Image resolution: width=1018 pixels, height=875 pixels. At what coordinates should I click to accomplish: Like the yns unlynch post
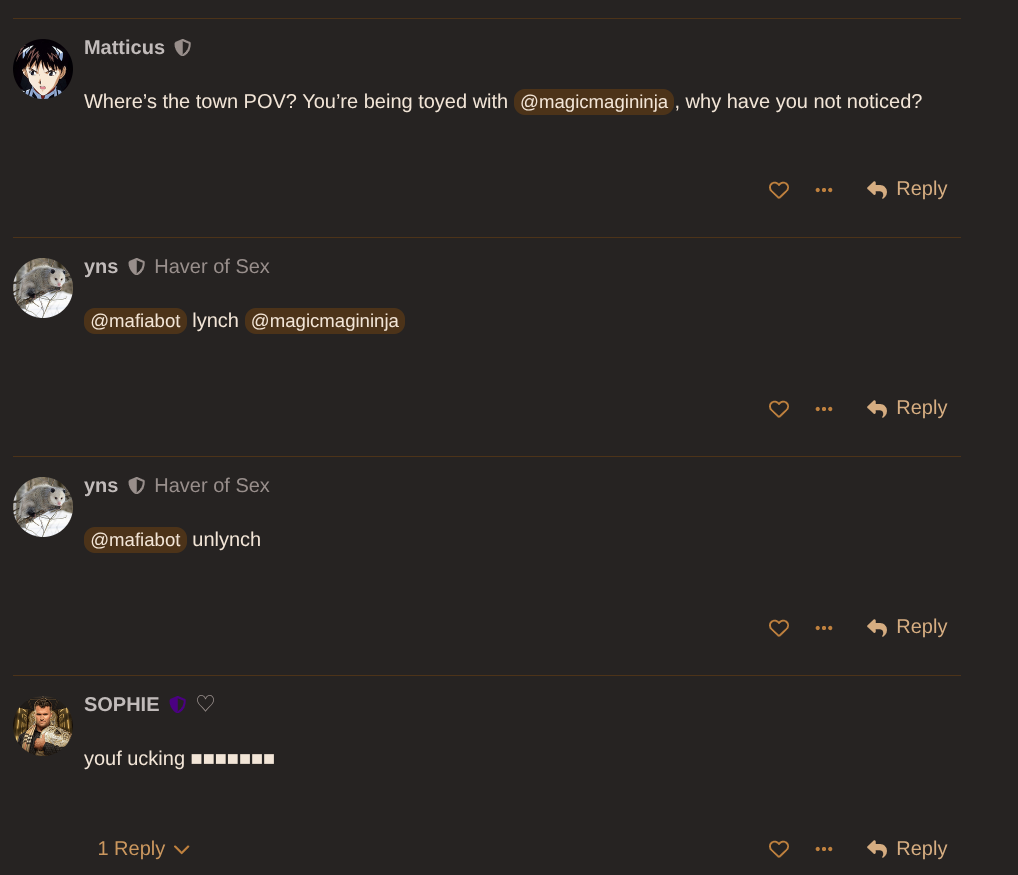[x=779, y=628]
